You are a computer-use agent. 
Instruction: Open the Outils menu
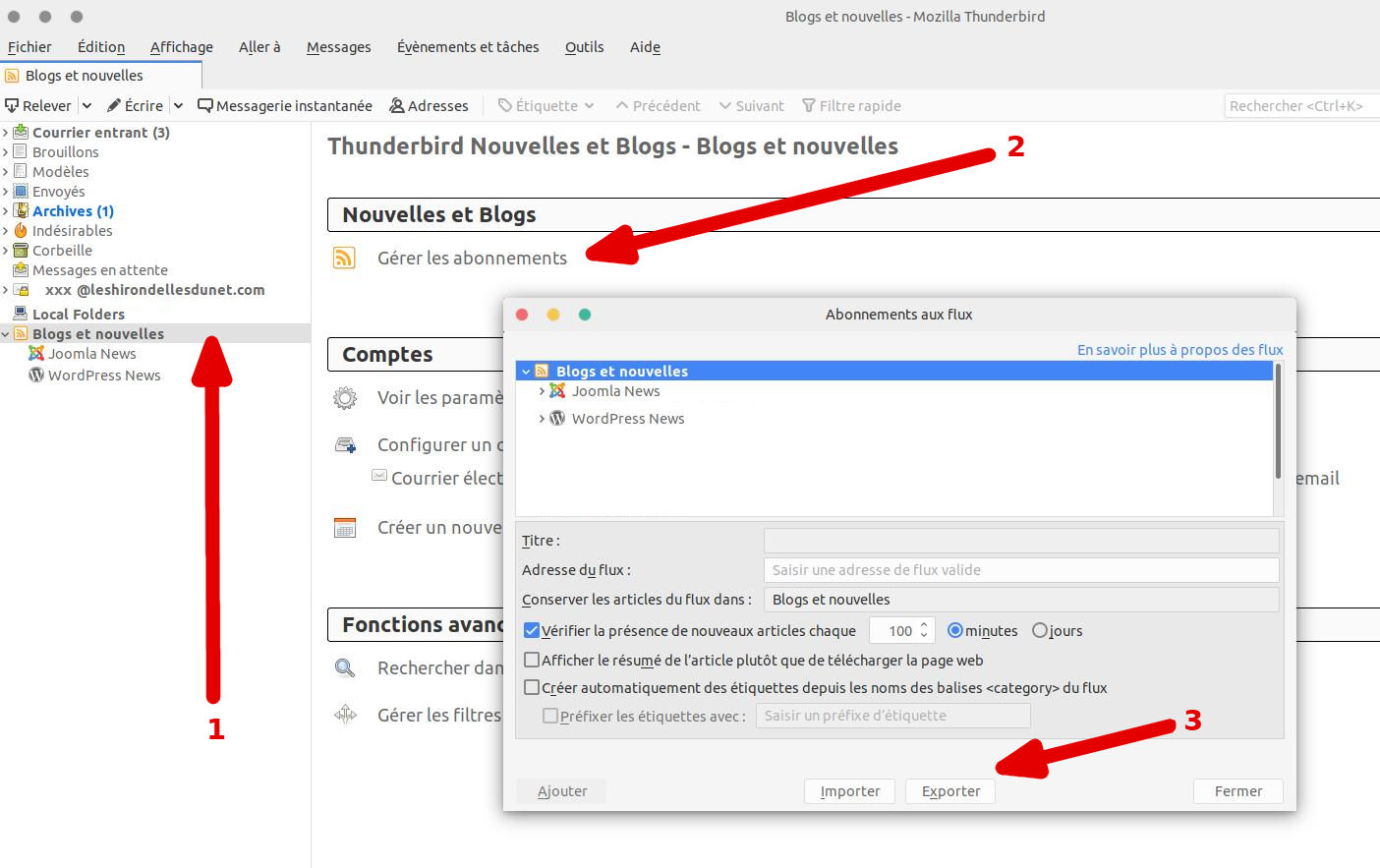pyautogui.click(x=585, y=46)
